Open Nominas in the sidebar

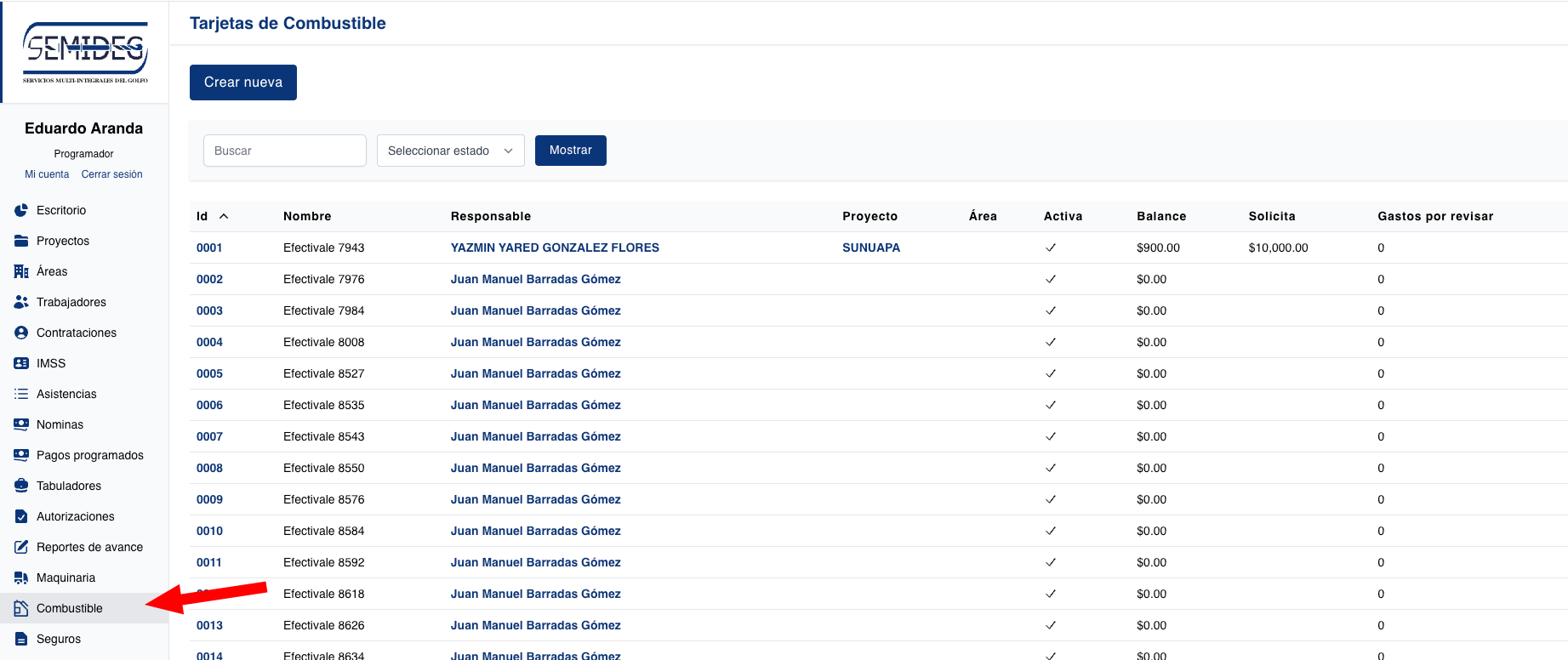point(60,424)
